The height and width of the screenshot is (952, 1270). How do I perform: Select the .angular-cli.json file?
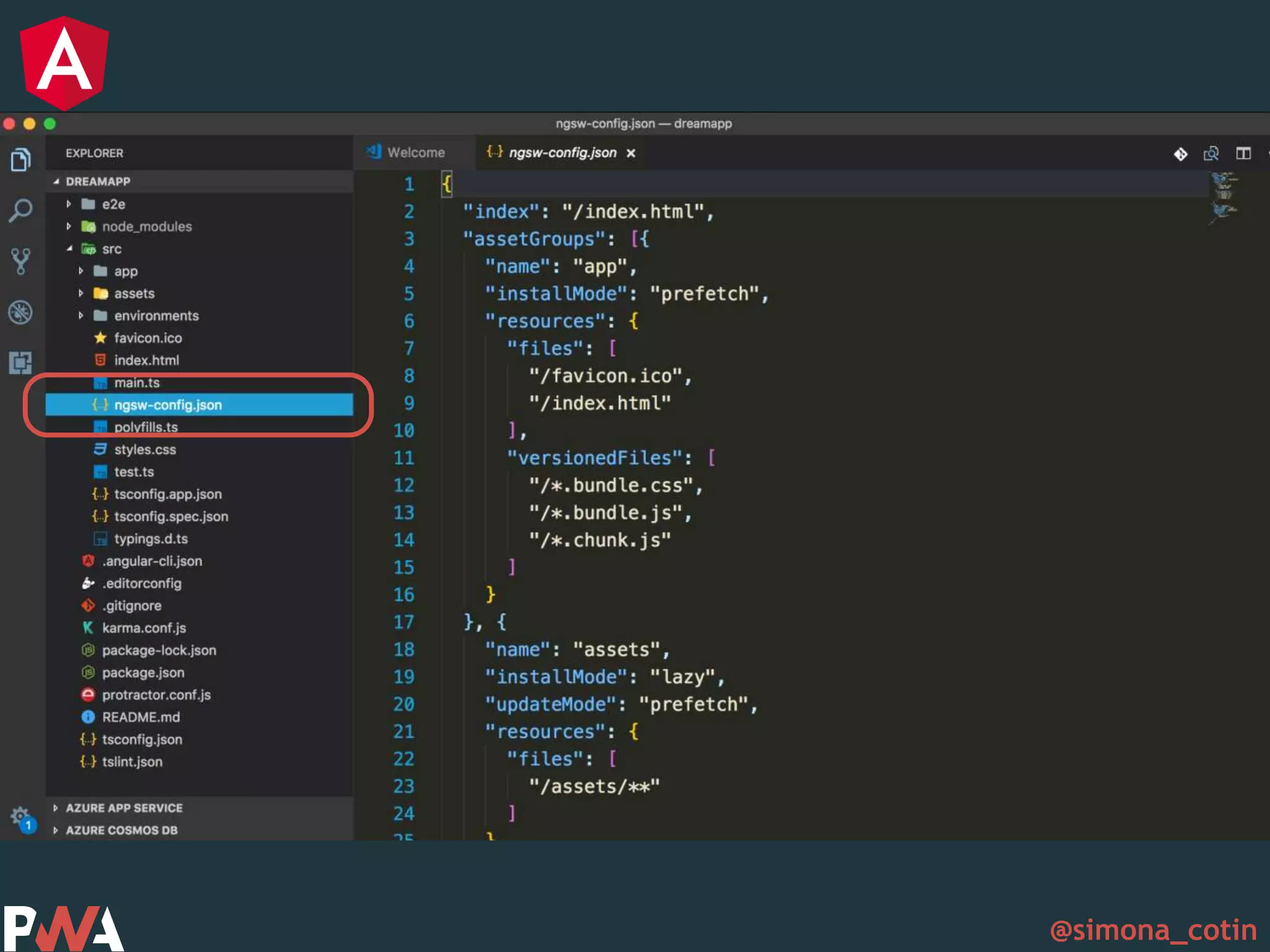coord(152,561)
